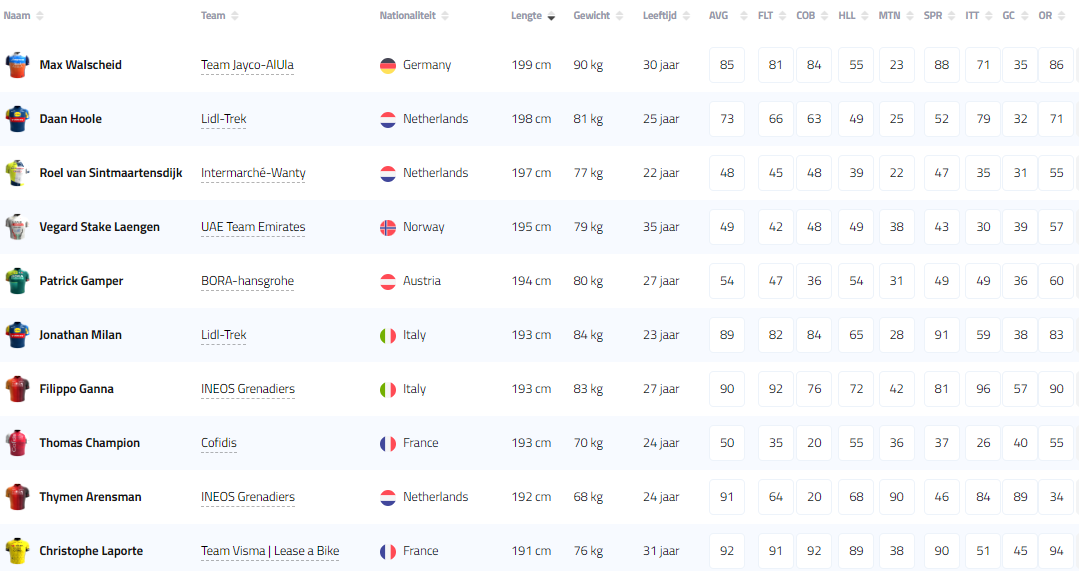1079x571 pixels.
Task: Click Filippo Ganna's jersey icon
Action: point(18,389)
